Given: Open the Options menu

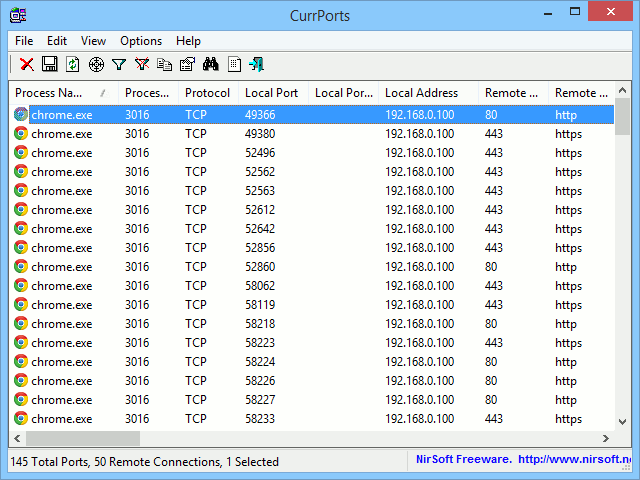Looking at the screenshot, I should point(141,41).
